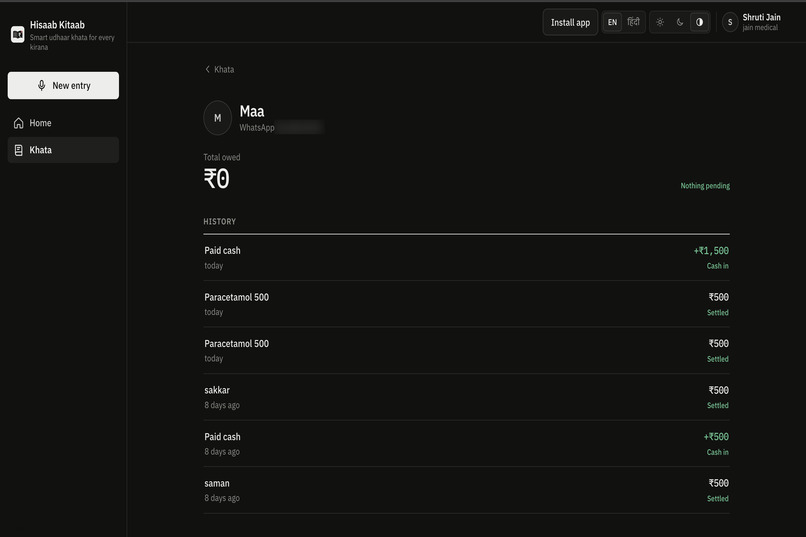806x537 pixels.
Task: Click the jain medical shop name
Action: [x=760, y=28]
